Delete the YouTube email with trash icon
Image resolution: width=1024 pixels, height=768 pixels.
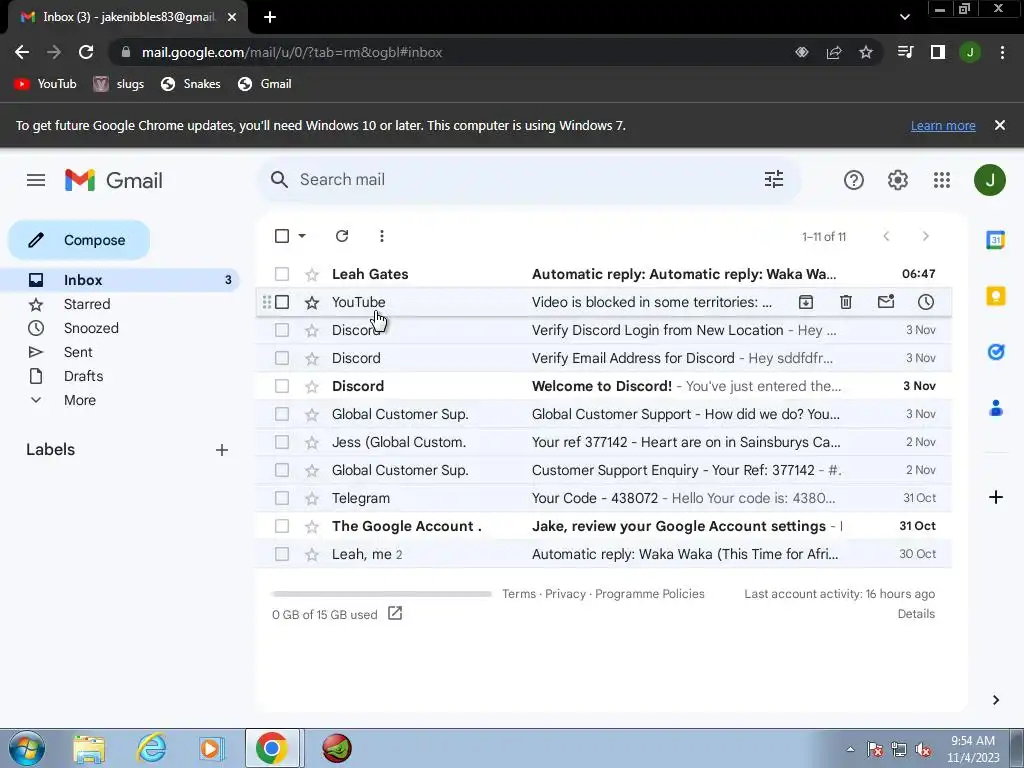click(846, 302)
